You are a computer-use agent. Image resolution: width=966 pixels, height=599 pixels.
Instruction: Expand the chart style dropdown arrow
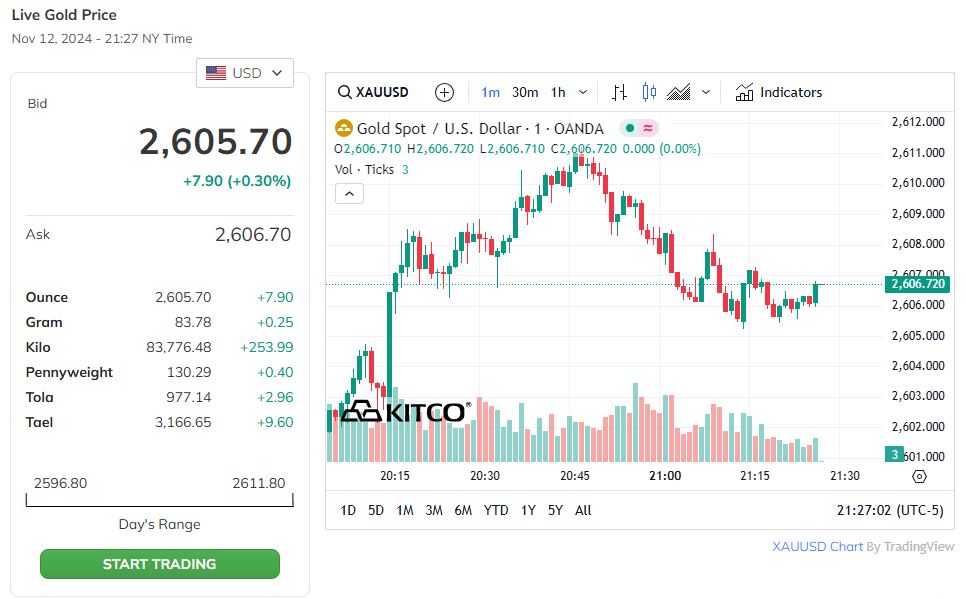(706, 92)
